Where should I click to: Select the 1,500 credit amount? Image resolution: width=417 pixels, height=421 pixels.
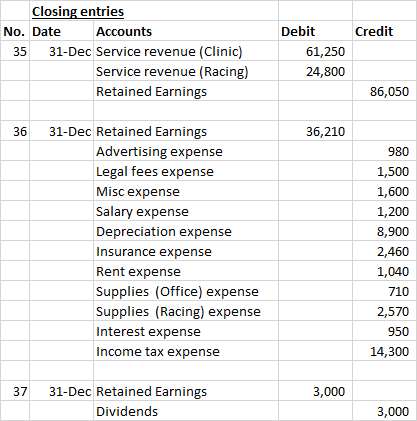tap(384, 171)
